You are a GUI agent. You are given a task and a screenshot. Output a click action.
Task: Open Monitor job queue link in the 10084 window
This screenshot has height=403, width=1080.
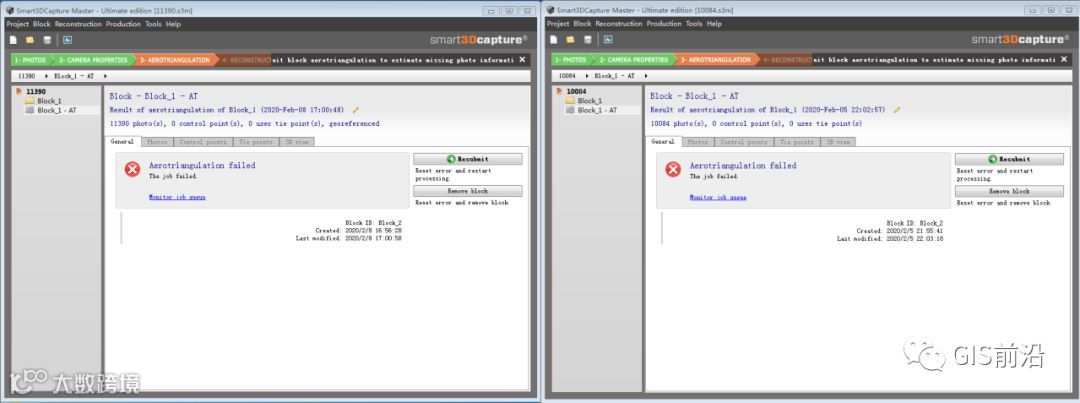(718, 197)
